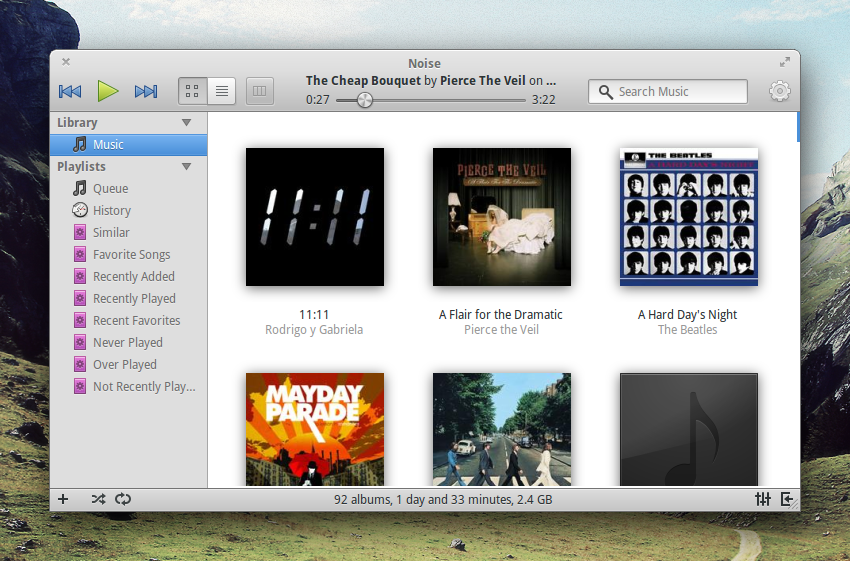This screenshot has width=850, height=561.
Task: Switch to album grid view
Action: [x=192, y=92]
